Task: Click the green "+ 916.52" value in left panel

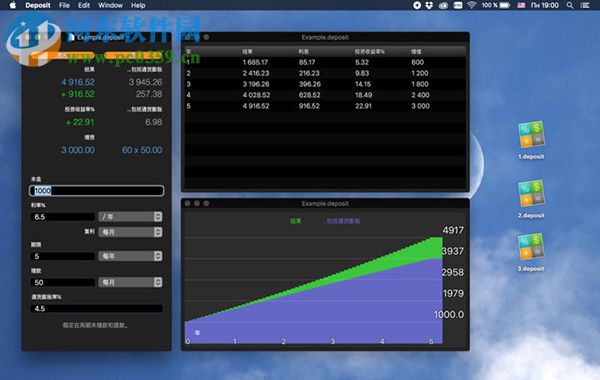Action: tap(78, 94)
